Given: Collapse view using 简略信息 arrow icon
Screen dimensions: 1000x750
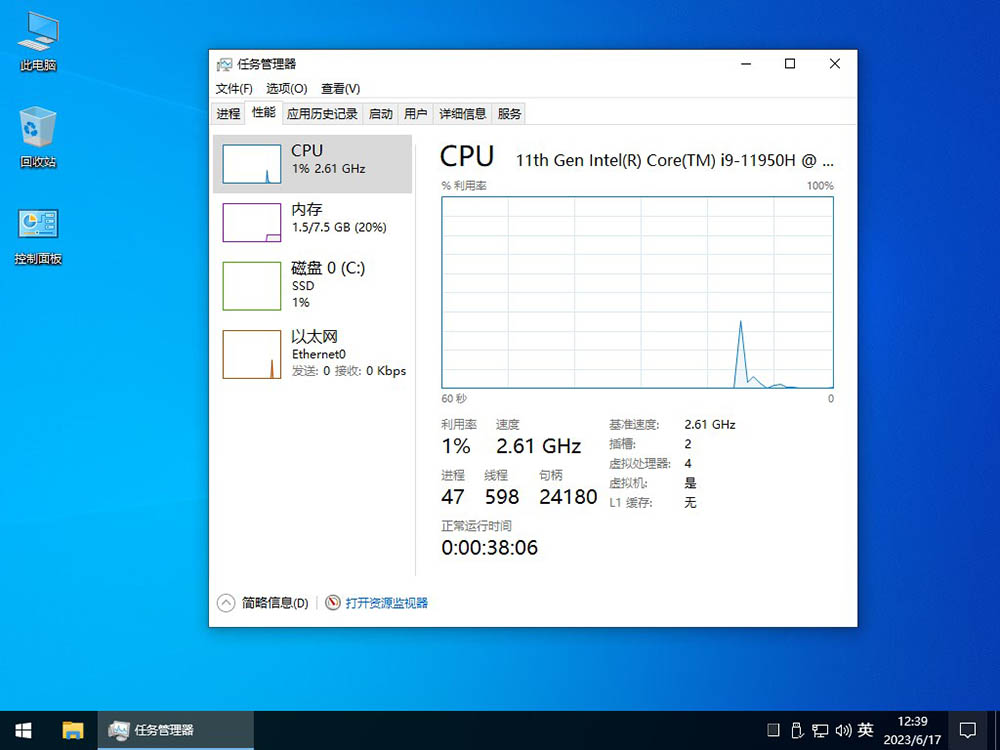Looking at the screenshot, I should (x=226, y=603).
